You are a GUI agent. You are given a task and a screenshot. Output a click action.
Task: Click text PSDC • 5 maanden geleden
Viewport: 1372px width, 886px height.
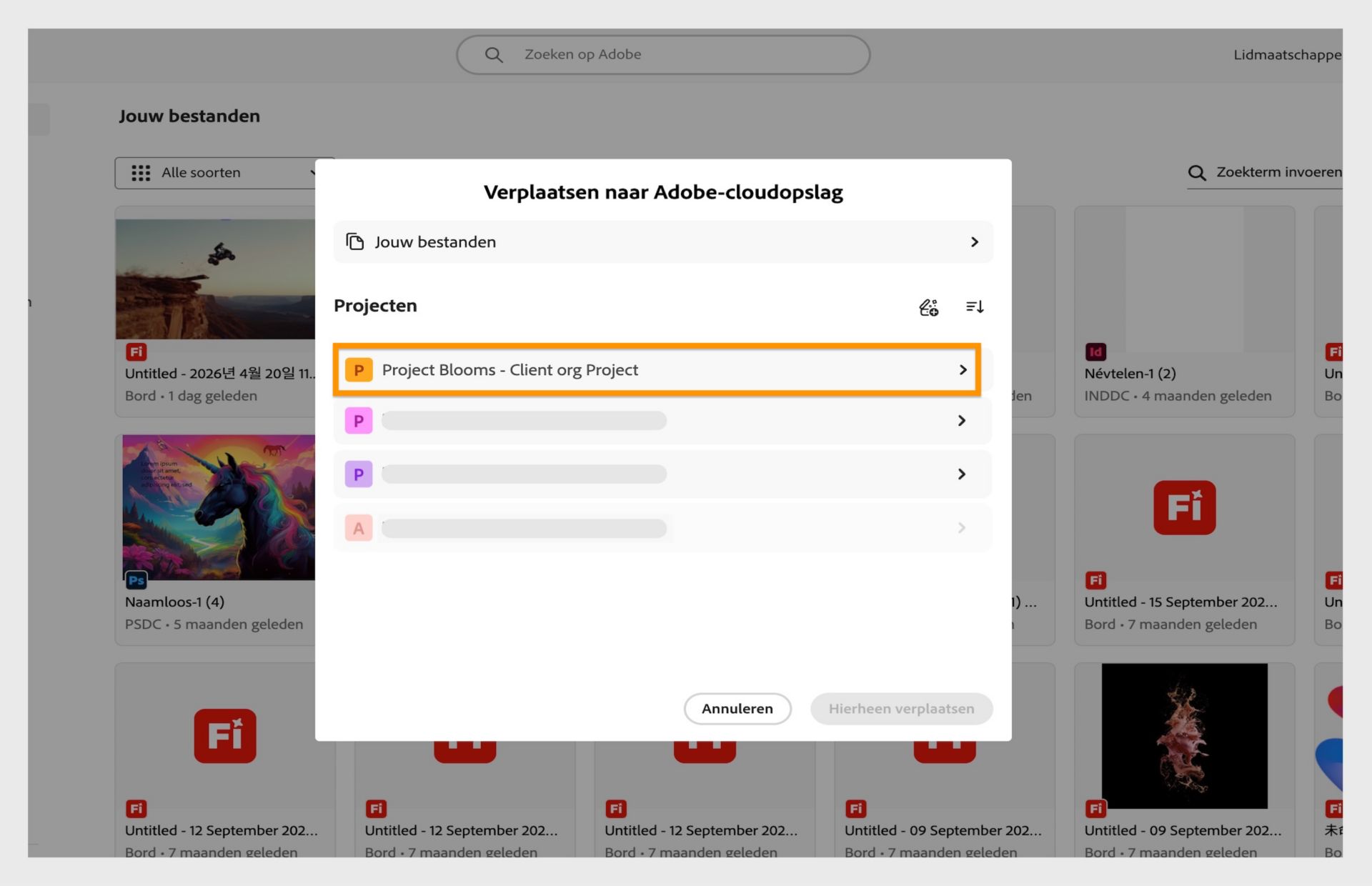(x=214, y=624)
